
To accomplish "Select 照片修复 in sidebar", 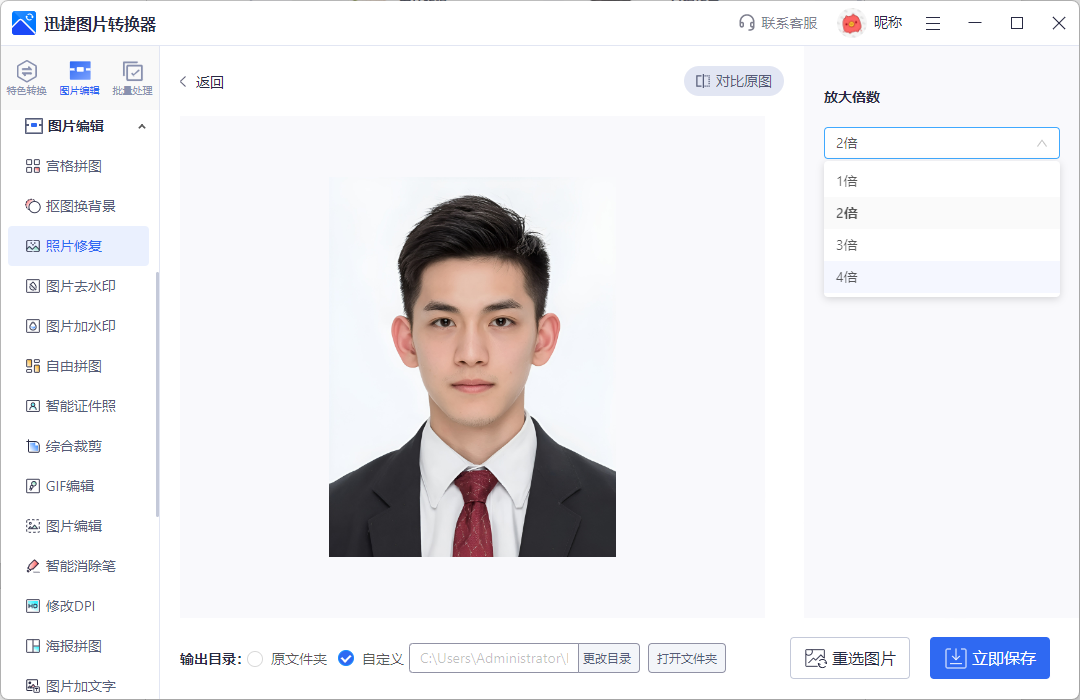I will click(x=79, y=246).
